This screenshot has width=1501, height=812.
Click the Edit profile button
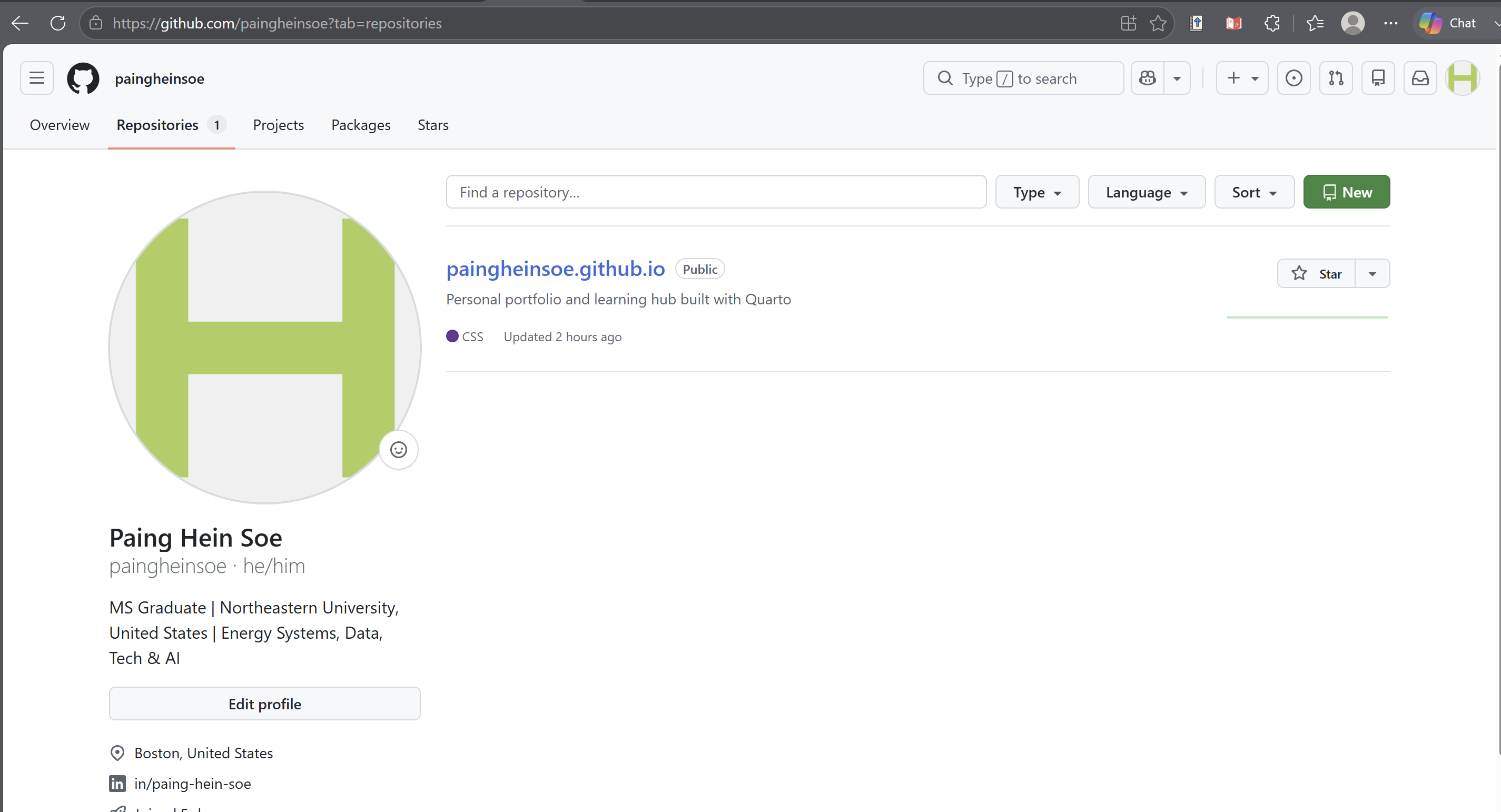(x=264, y=704)
